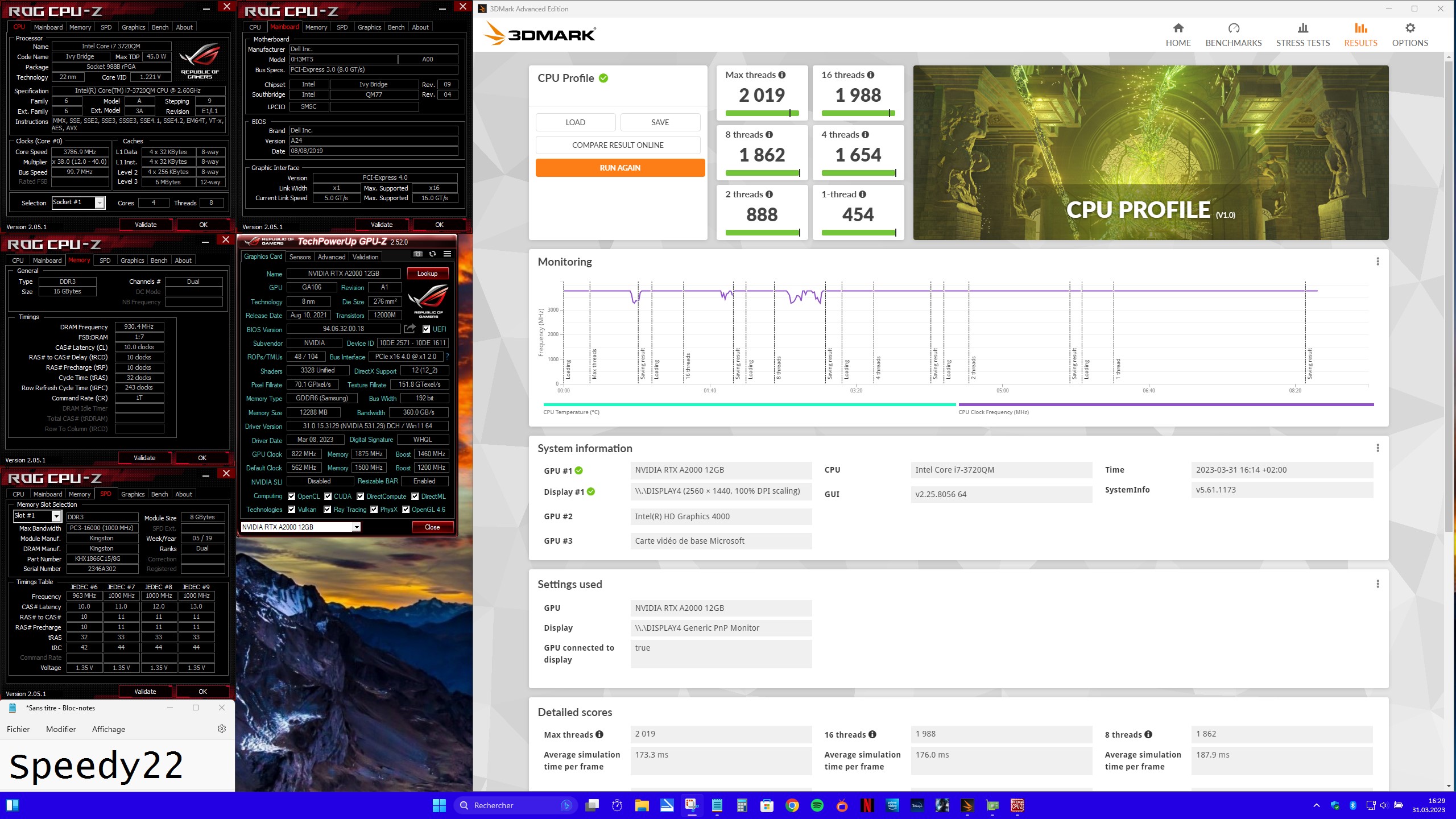Image resolution: width=1456 pixels, height=819 pixels.
Task: Click the 4 threads info icon in score card
Action: 865,135
